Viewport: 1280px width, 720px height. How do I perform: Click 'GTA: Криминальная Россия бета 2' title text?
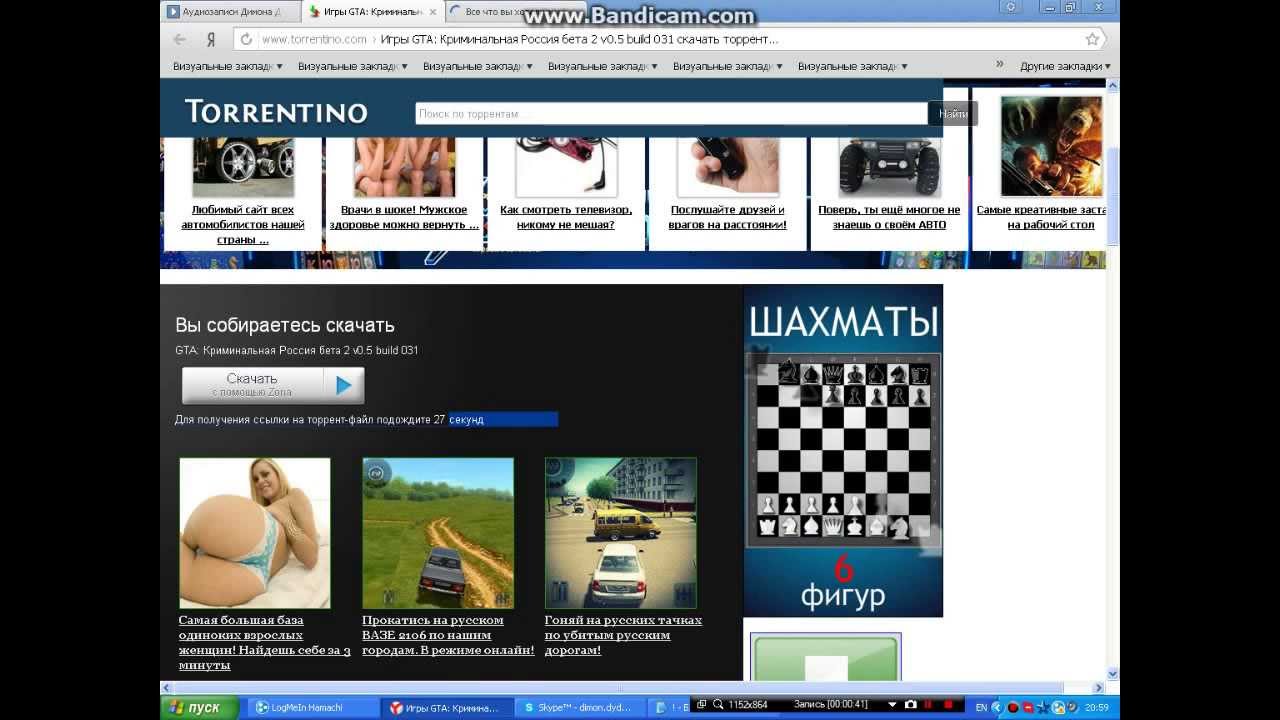tap(297, 350)
